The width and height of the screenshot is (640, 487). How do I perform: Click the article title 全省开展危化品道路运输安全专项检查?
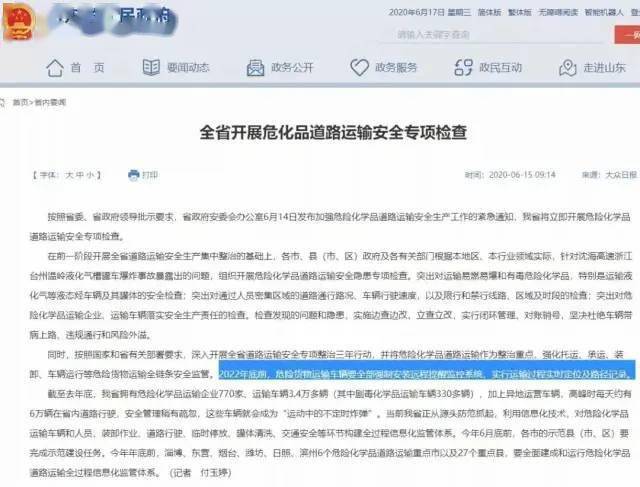[x=333, y=133]
